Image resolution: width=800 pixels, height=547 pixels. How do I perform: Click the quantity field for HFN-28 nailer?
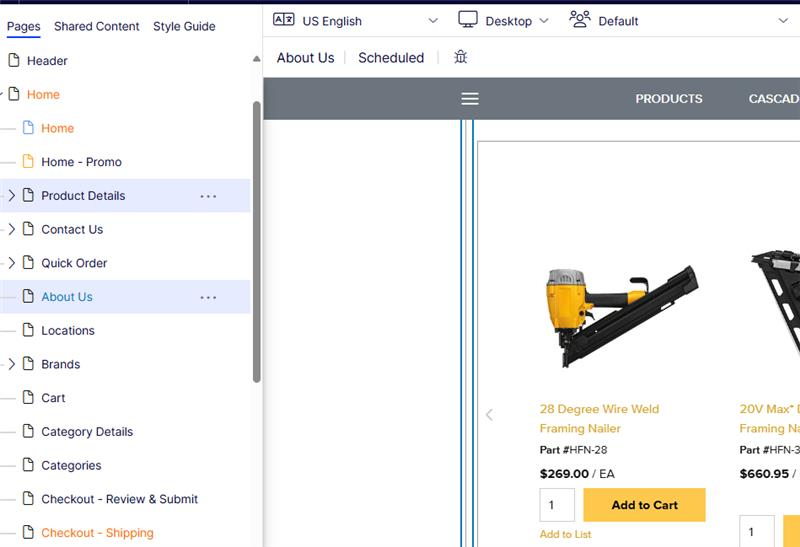(557, 505)
